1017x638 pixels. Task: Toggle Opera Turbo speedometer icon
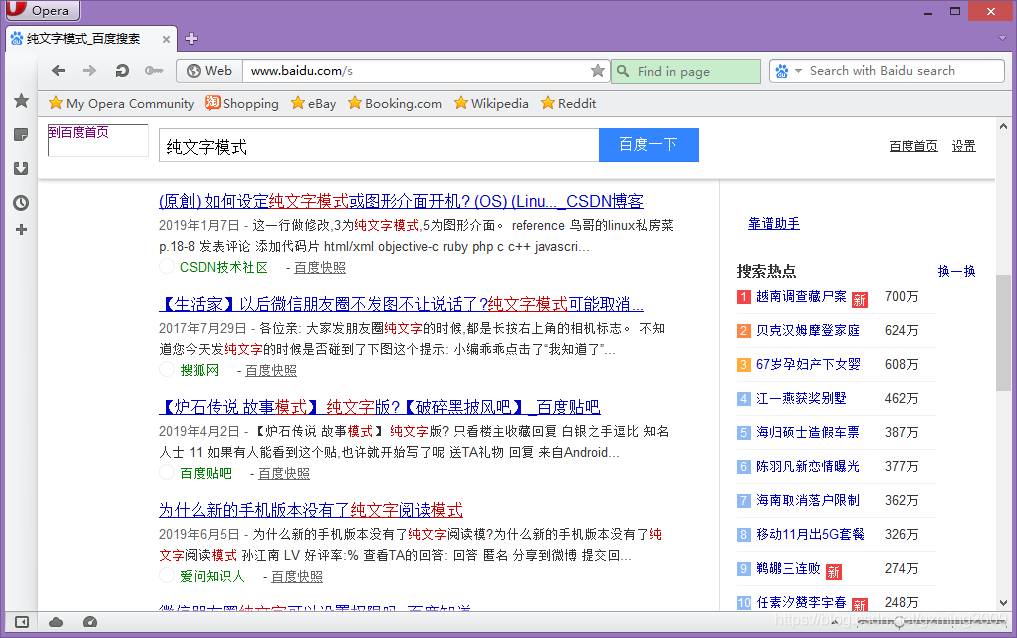pos(90,622)
